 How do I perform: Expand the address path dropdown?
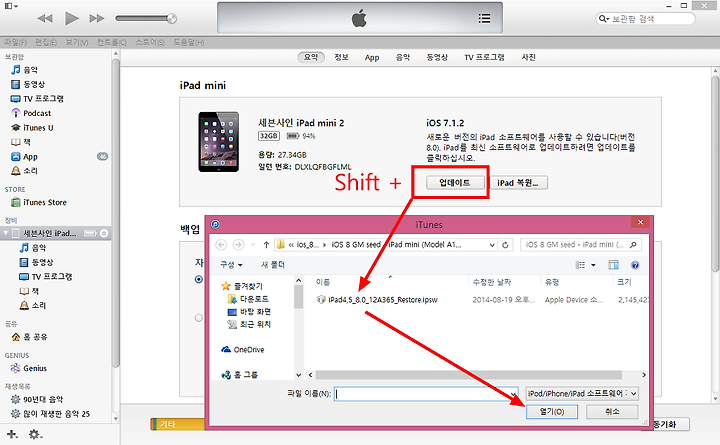click(x=492, y=245)
